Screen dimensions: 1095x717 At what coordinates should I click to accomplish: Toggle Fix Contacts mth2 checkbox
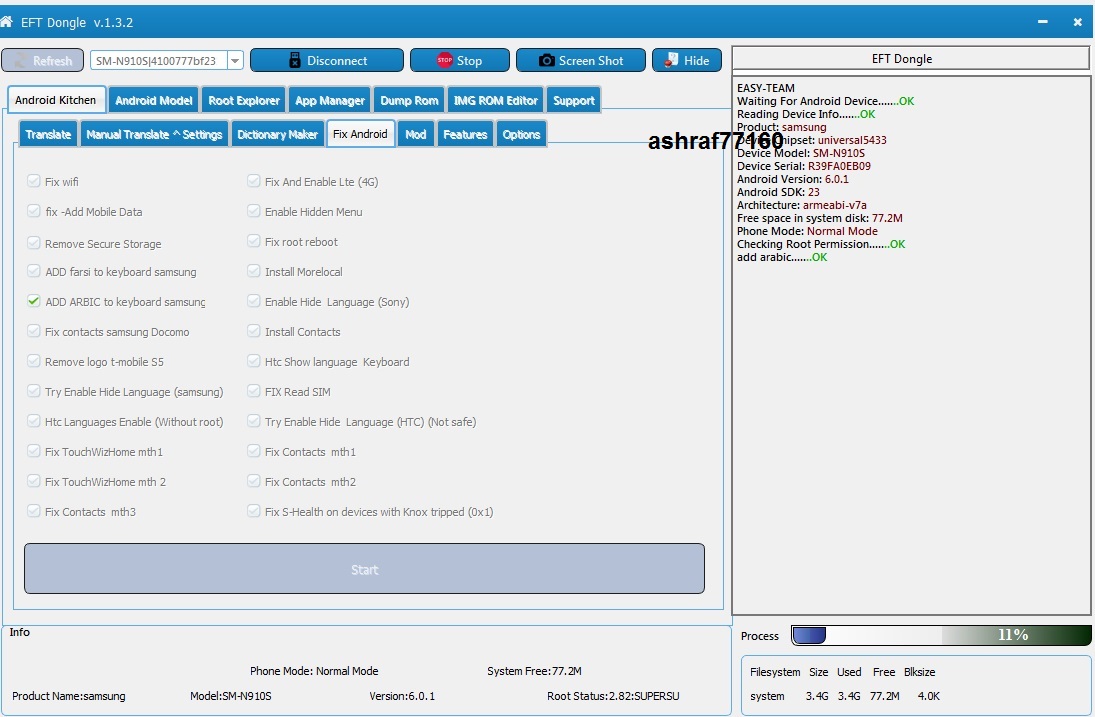[253, 481]
